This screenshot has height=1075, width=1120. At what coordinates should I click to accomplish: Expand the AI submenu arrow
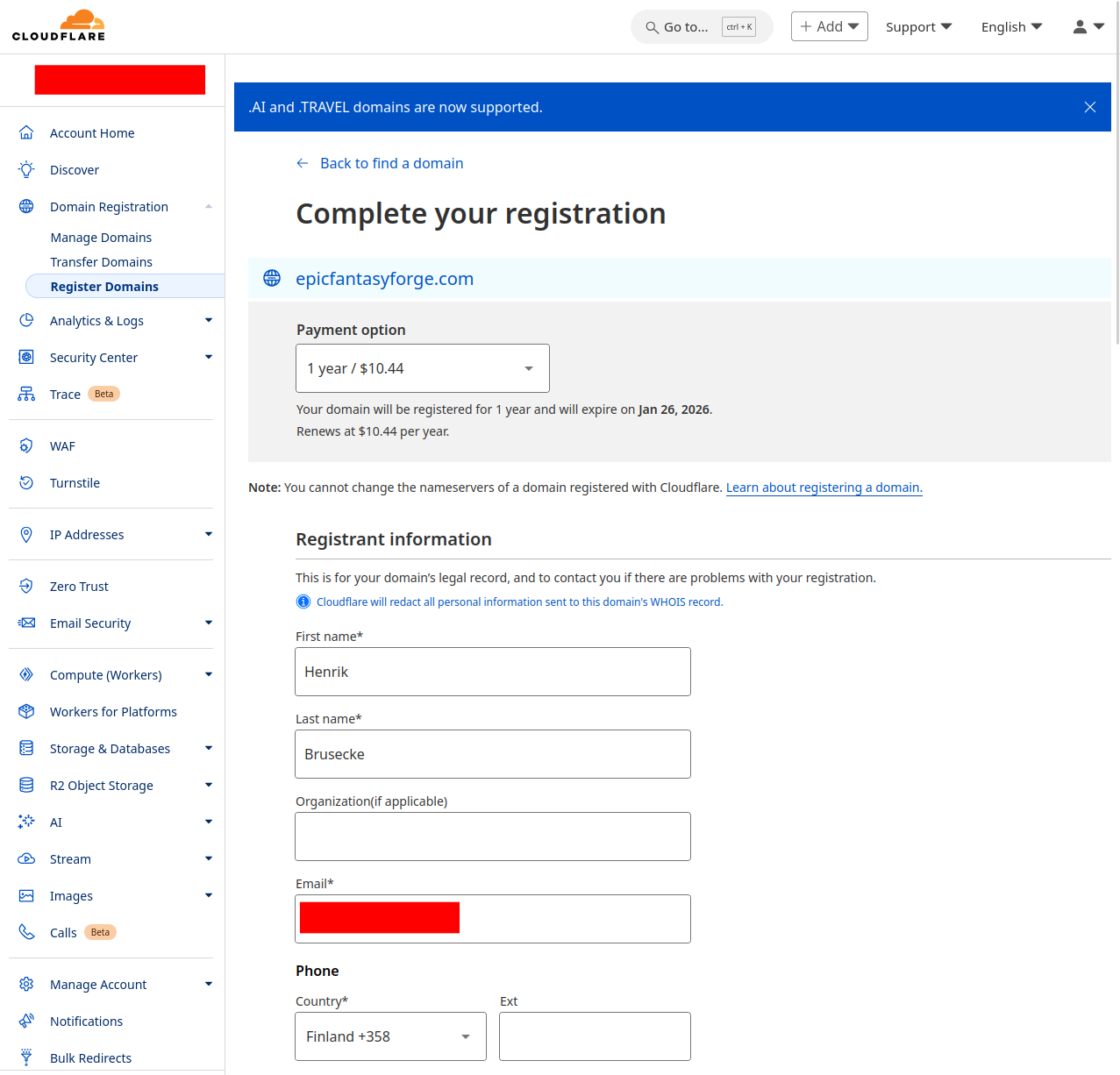[209, 822]
